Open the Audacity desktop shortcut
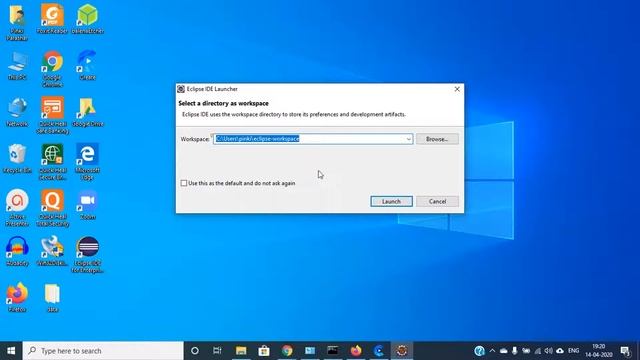 (17, 251)
